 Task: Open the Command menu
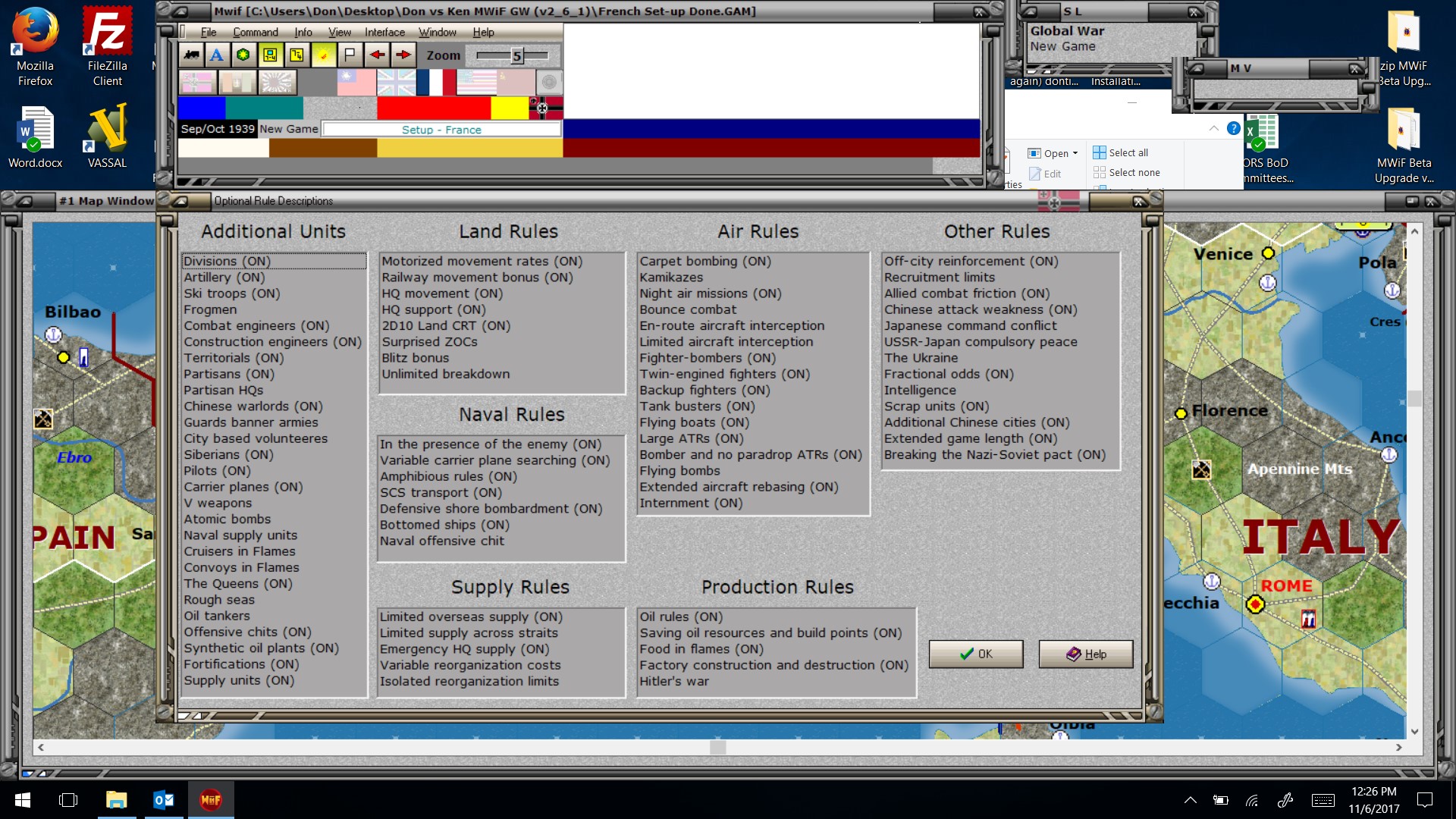(255, 32)
